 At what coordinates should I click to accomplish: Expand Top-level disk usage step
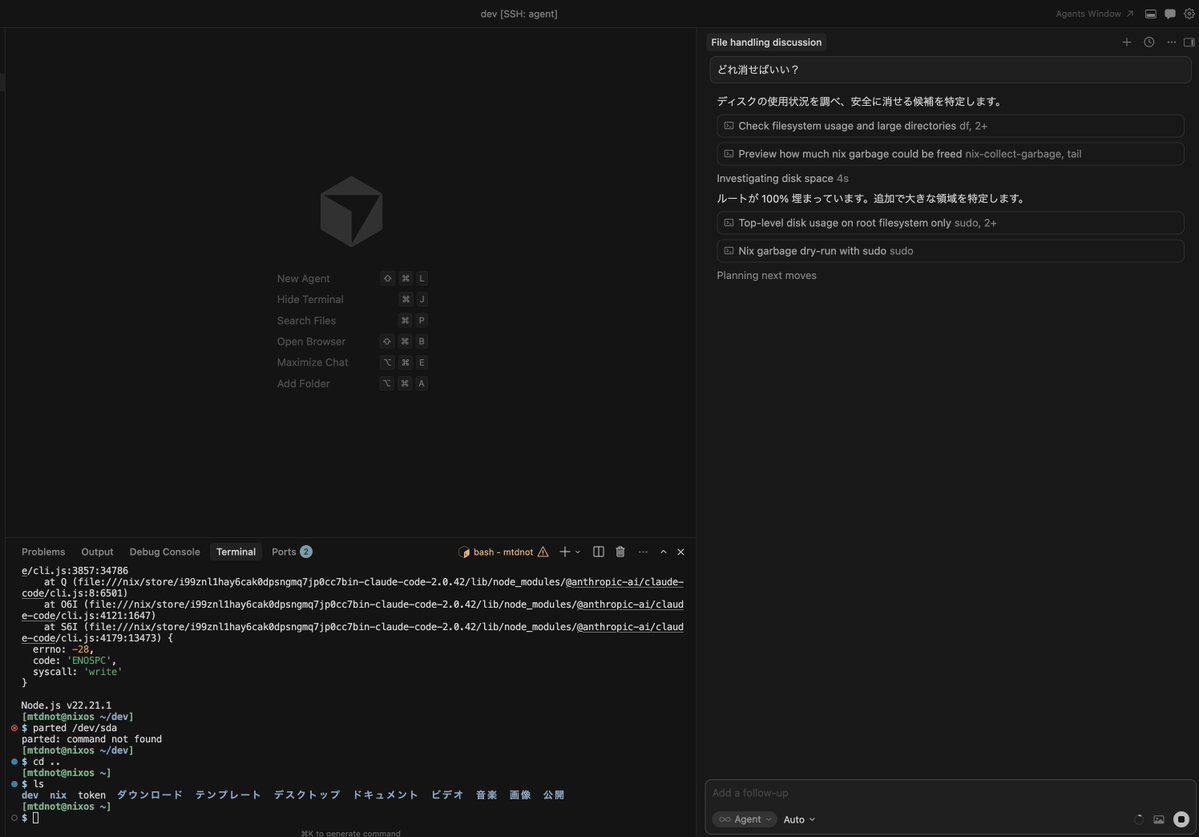[x=950, y=222]
